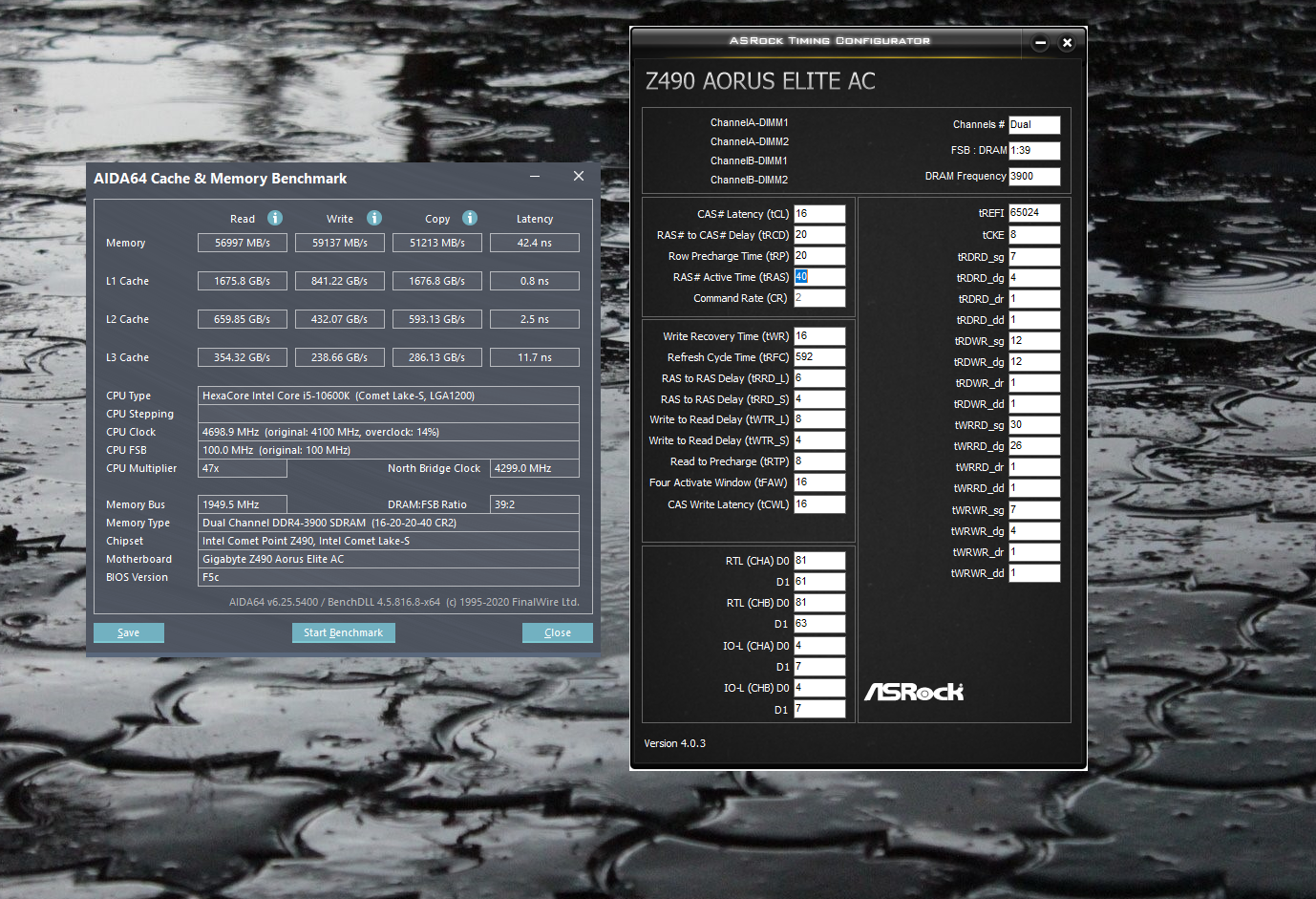The image size is (1316, 899).
Task: Click the tWRRD_sg value field
Action: [x=1034, y=425]
